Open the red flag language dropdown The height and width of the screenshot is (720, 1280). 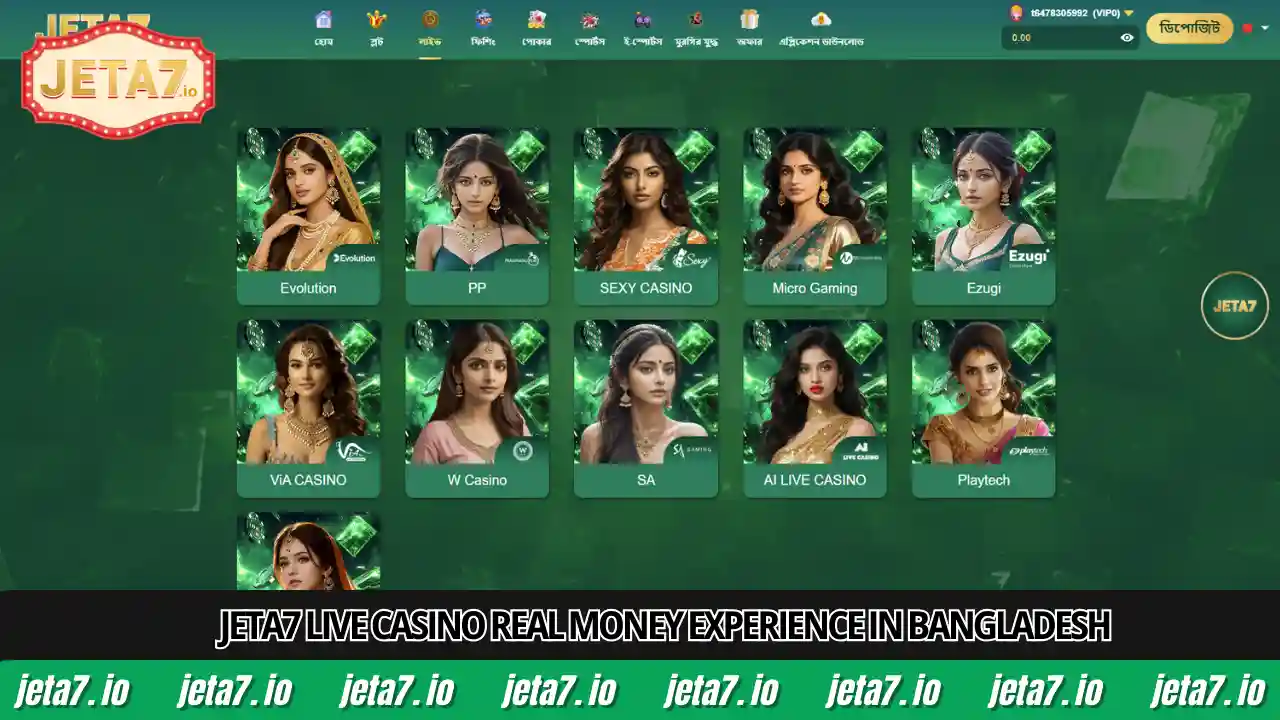[x=1254, y=28]
